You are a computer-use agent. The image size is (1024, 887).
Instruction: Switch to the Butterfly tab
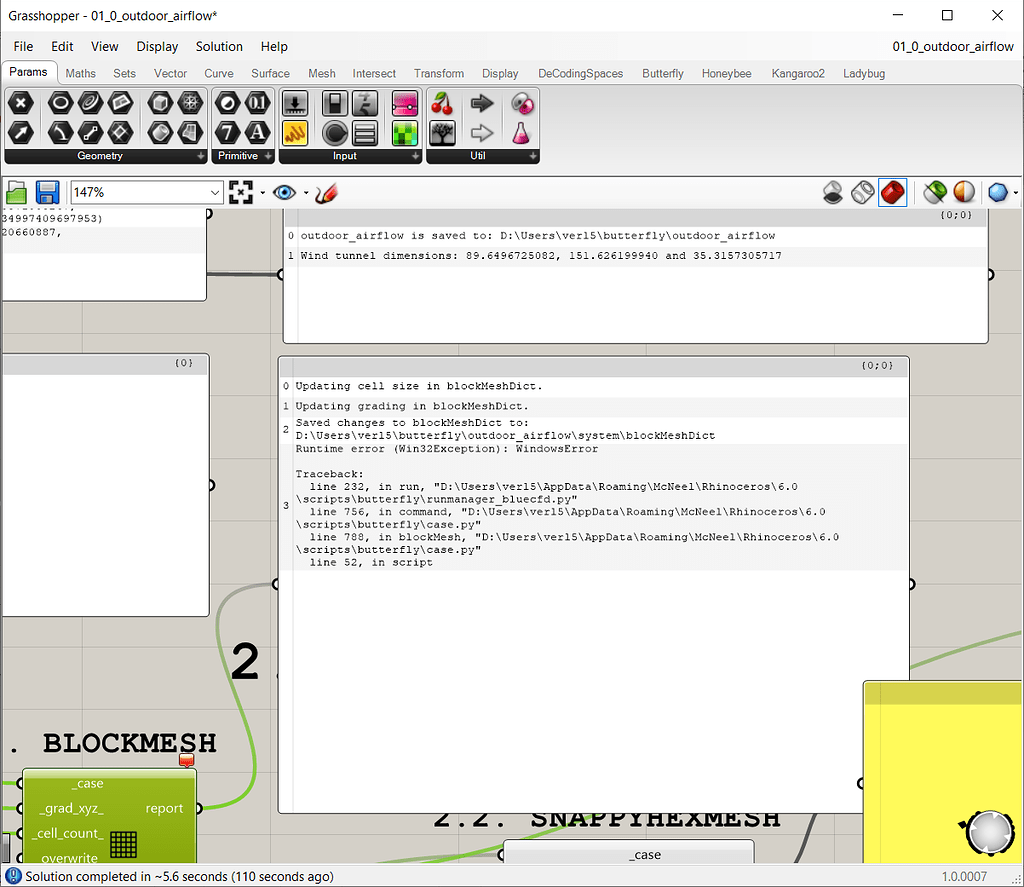(x=662, y=74)
